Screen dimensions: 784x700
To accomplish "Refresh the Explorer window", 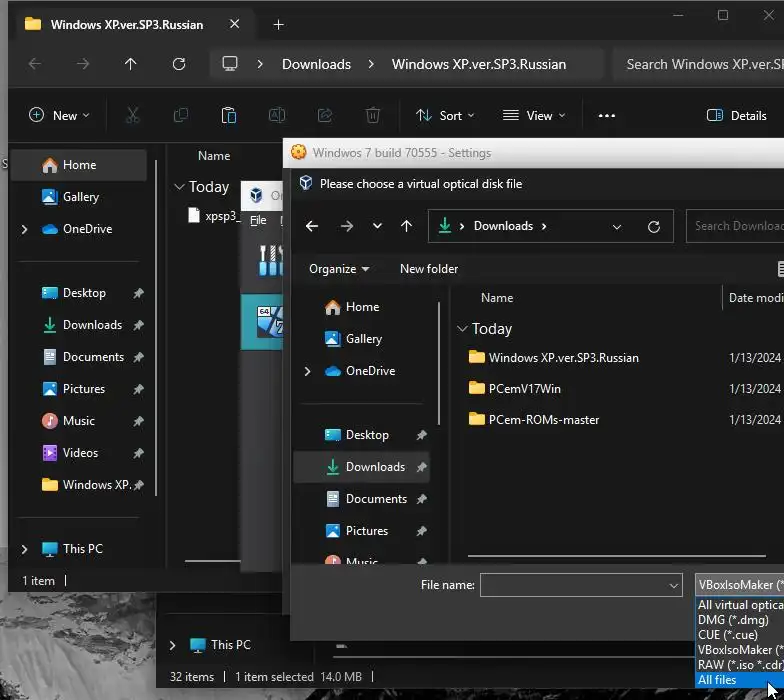I will pos(178,64).
